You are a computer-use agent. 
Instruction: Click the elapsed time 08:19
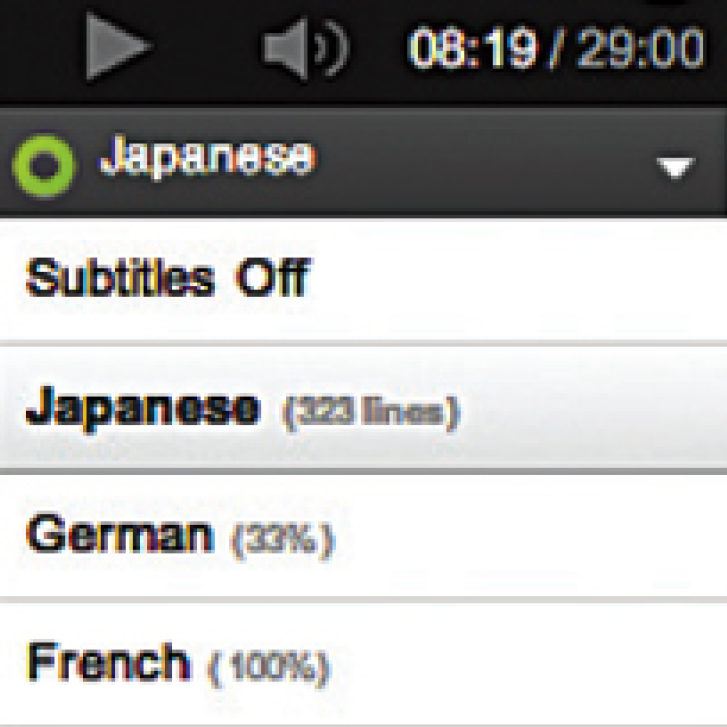(473, 48)
